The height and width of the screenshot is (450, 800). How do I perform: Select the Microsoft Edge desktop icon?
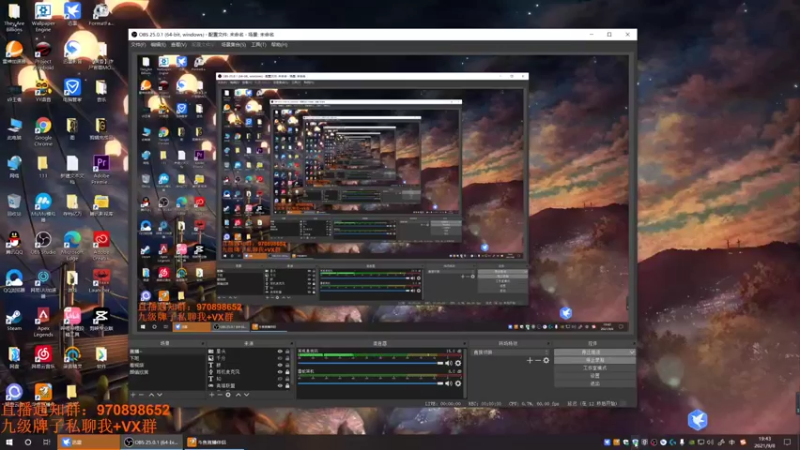72,246
